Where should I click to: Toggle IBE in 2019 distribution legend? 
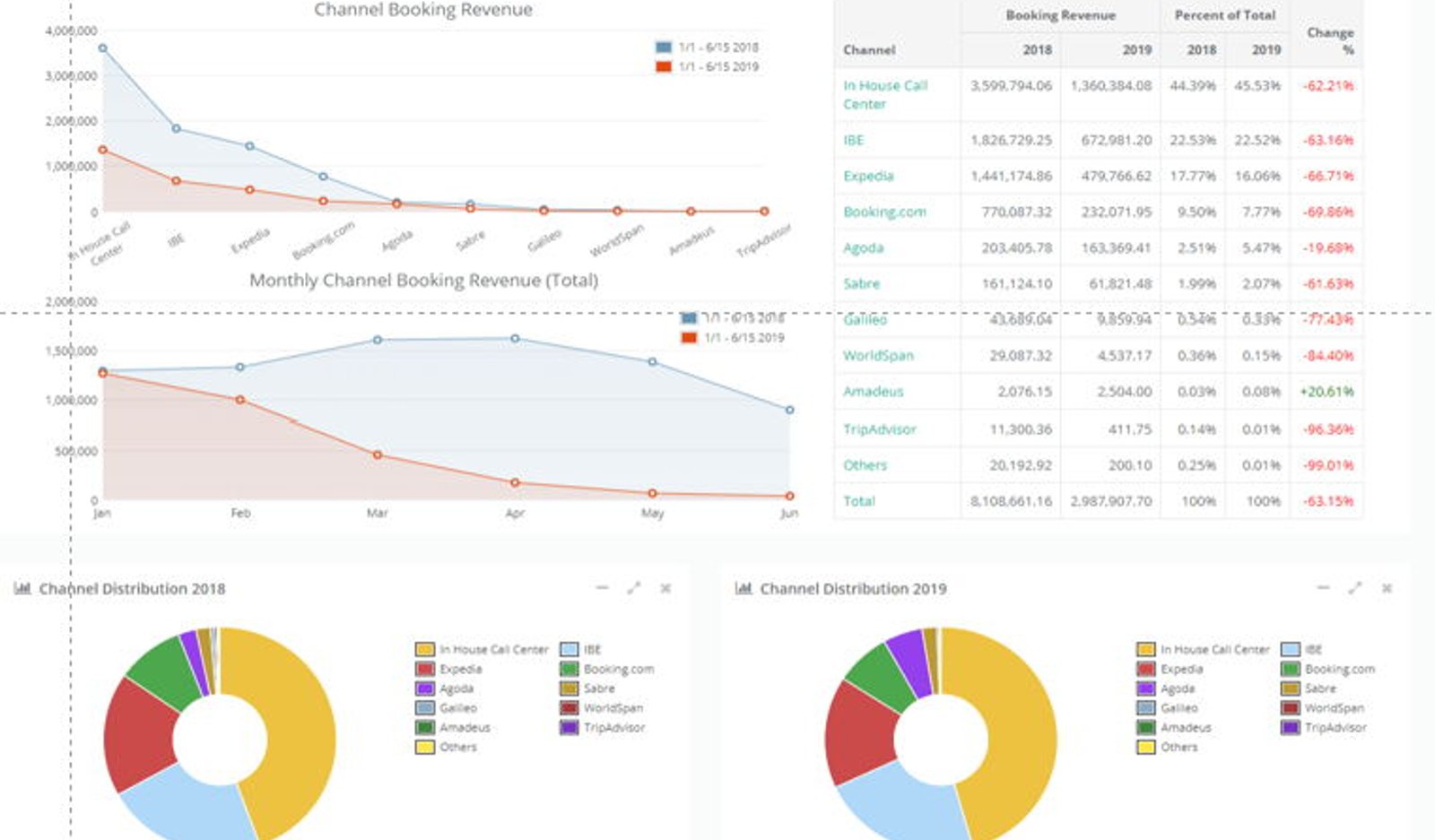pos(1302,649)
